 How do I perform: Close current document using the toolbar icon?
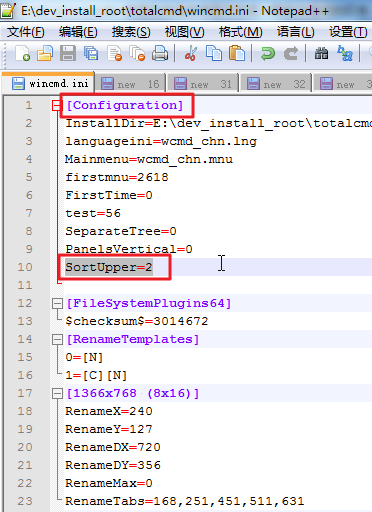click(x=114, y=53)
